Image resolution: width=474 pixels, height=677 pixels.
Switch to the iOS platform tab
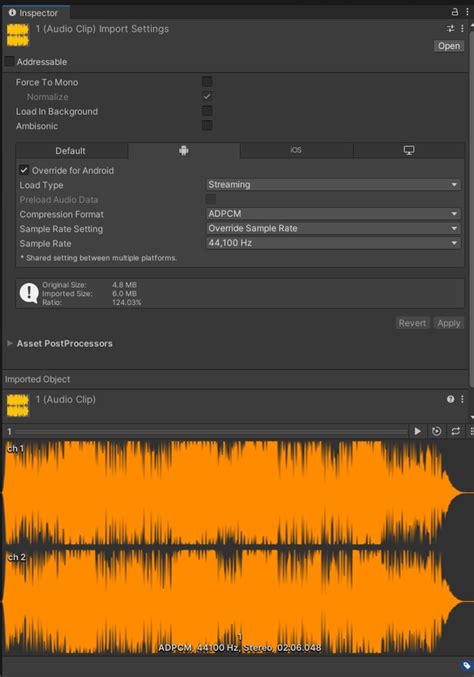296,150
